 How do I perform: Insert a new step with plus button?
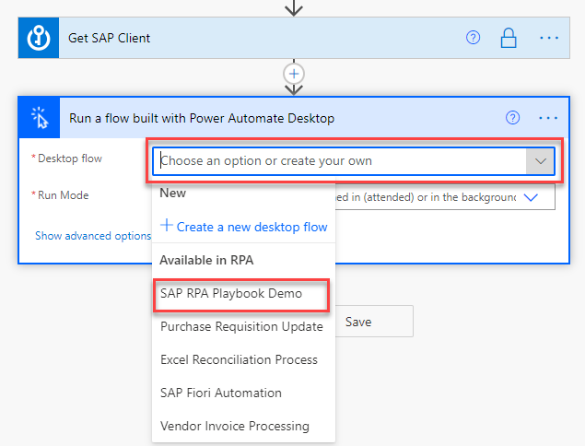[294, 74]
